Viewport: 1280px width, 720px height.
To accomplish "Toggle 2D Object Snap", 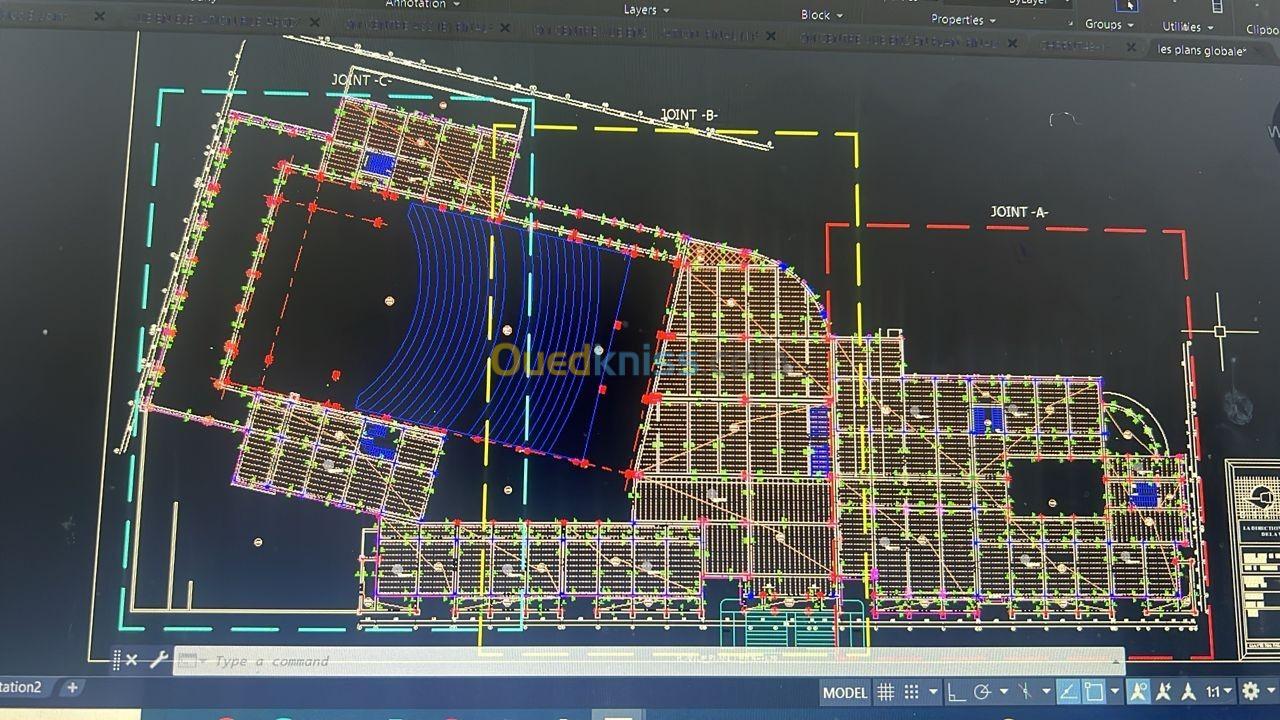I will point(1094,692).
